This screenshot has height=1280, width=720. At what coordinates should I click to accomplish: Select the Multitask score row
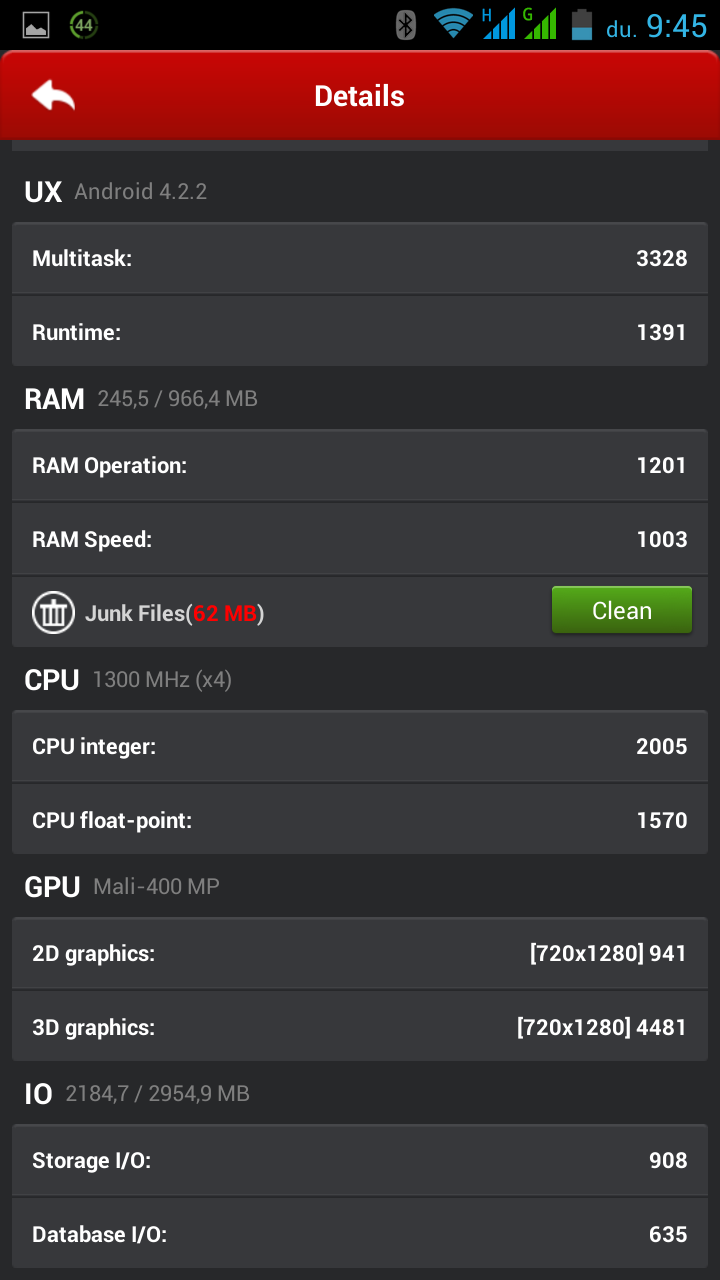click(360, 259)
